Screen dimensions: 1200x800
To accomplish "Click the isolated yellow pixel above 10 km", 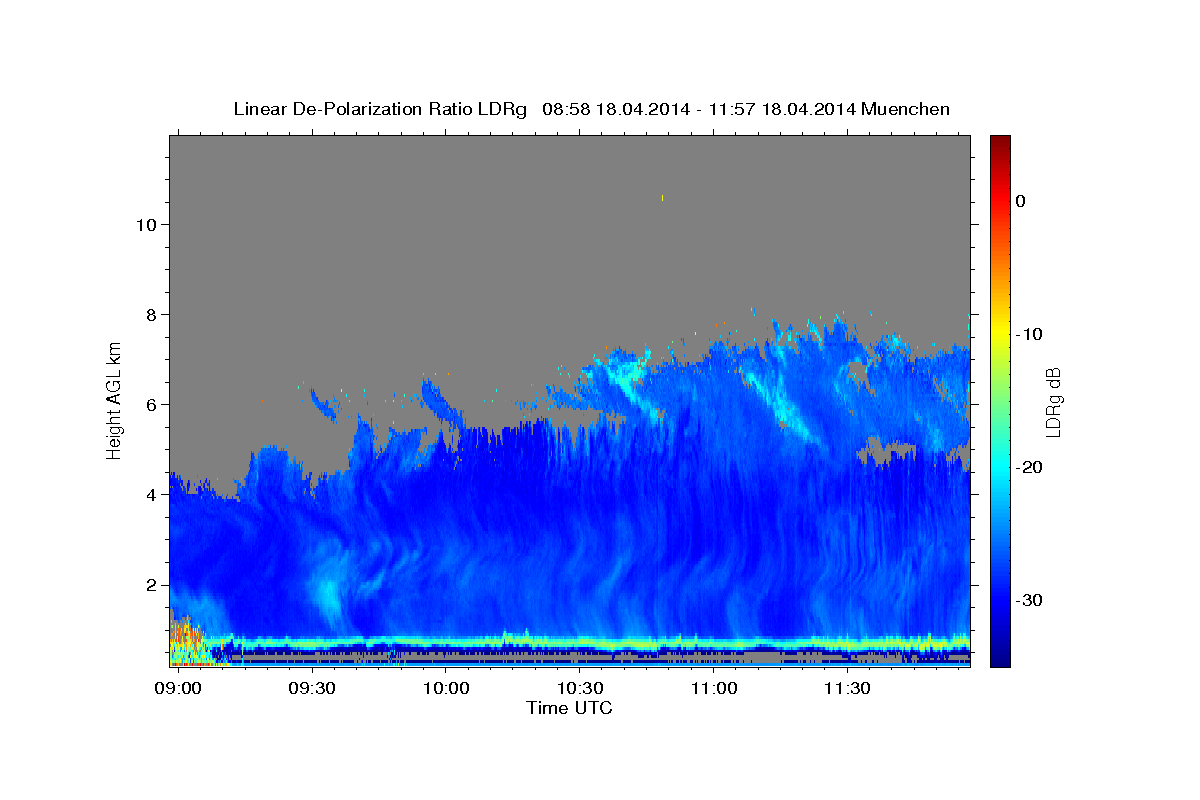I will tap(662, 198).
